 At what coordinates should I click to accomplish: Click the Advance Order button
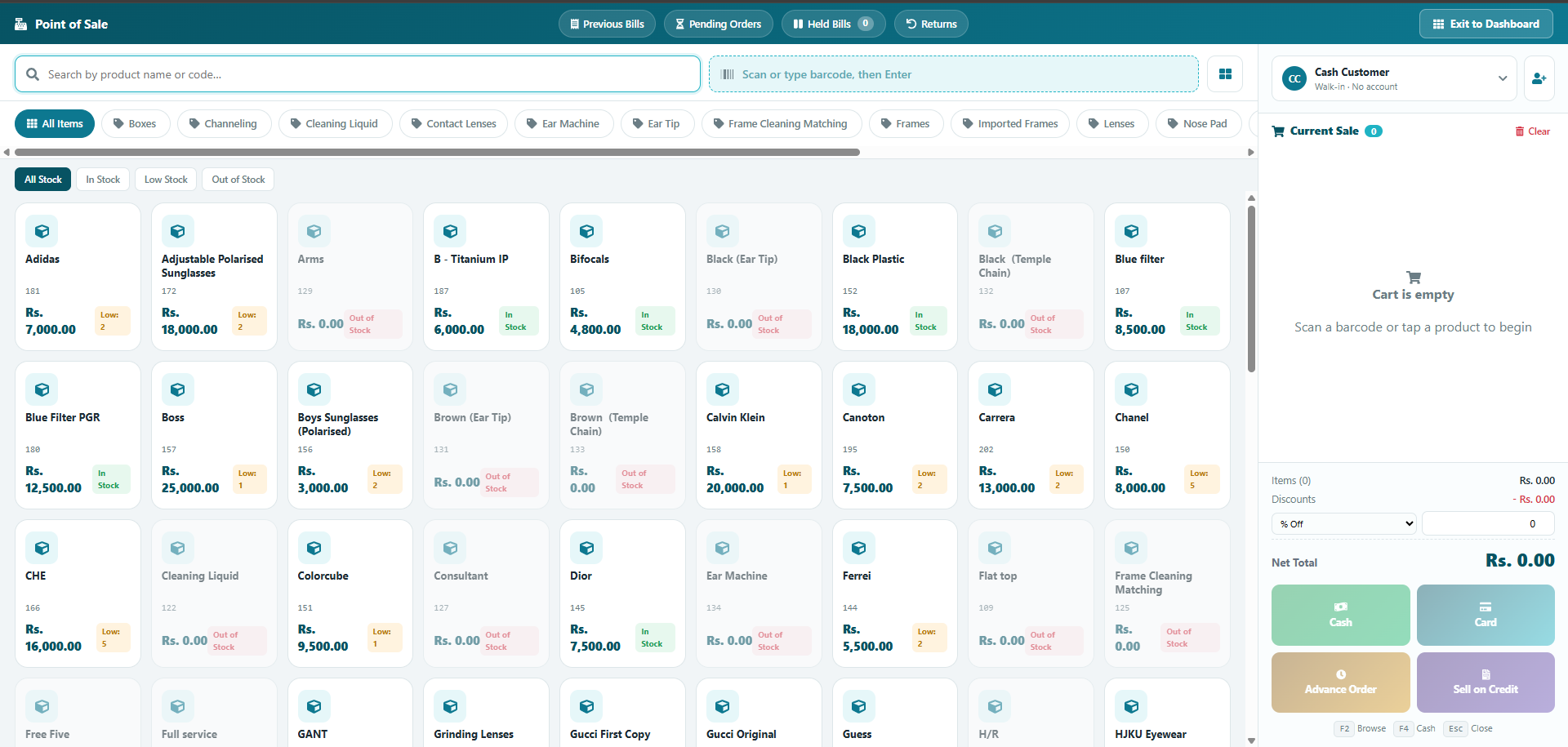coord(1340,683)
